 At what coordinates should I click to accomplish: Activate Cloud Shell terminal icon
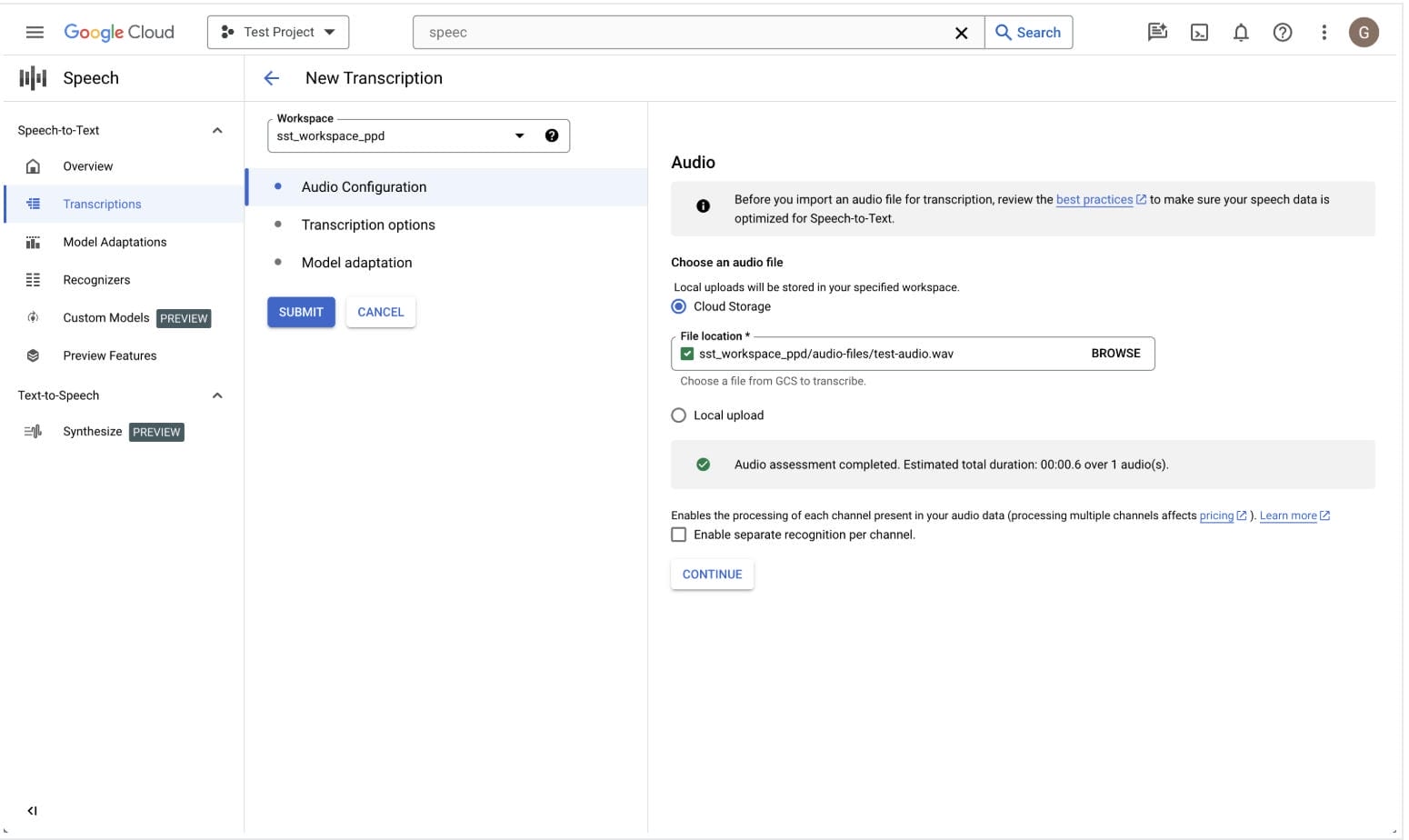point(1199,33)
